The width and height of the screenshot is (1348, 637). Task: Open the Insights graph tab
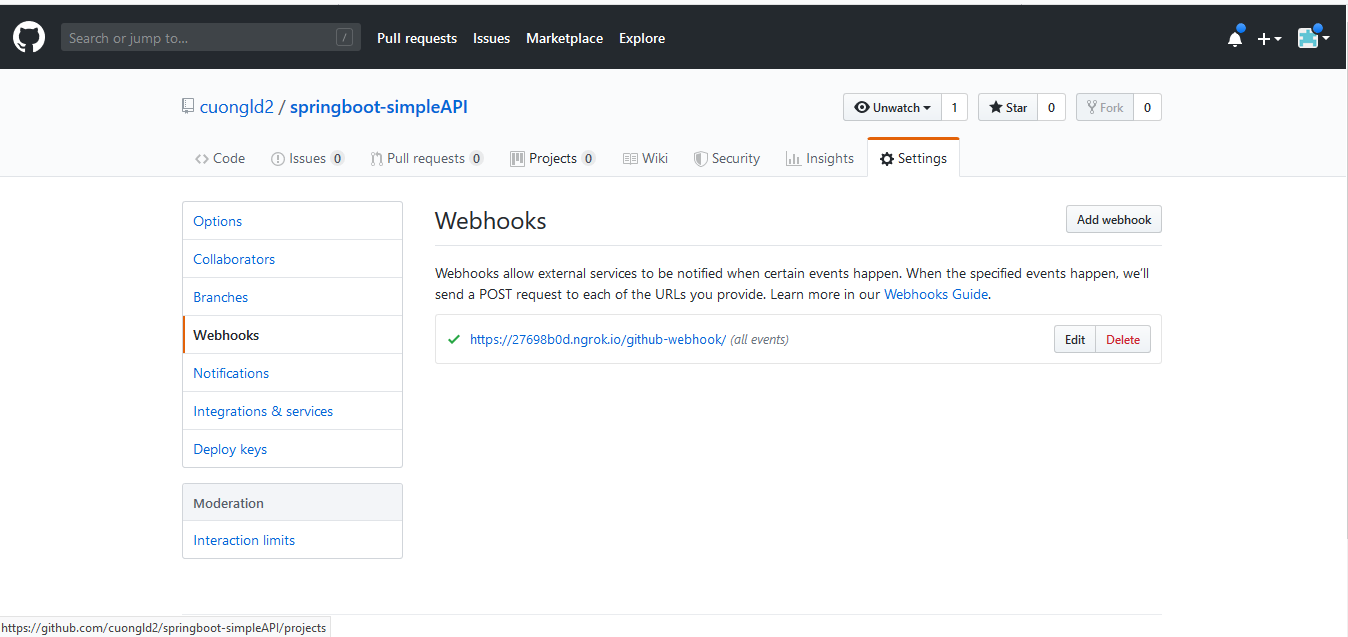click(x=820, y=158)
